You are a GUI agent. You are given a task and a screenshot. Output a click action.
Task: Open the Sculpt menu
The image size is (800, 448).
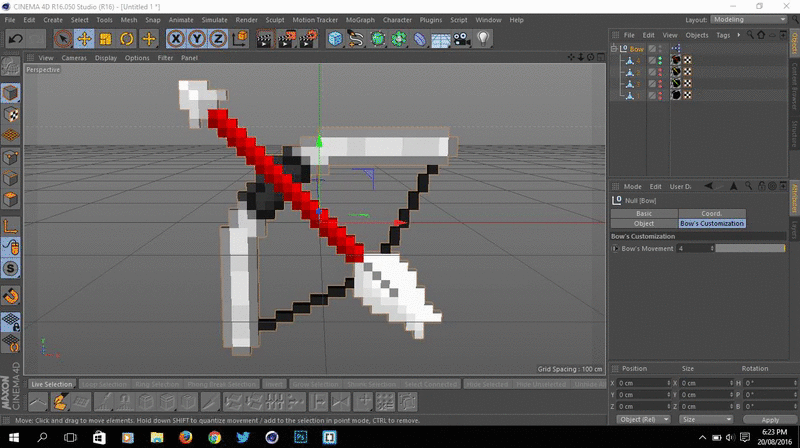[x=275, y=20]
